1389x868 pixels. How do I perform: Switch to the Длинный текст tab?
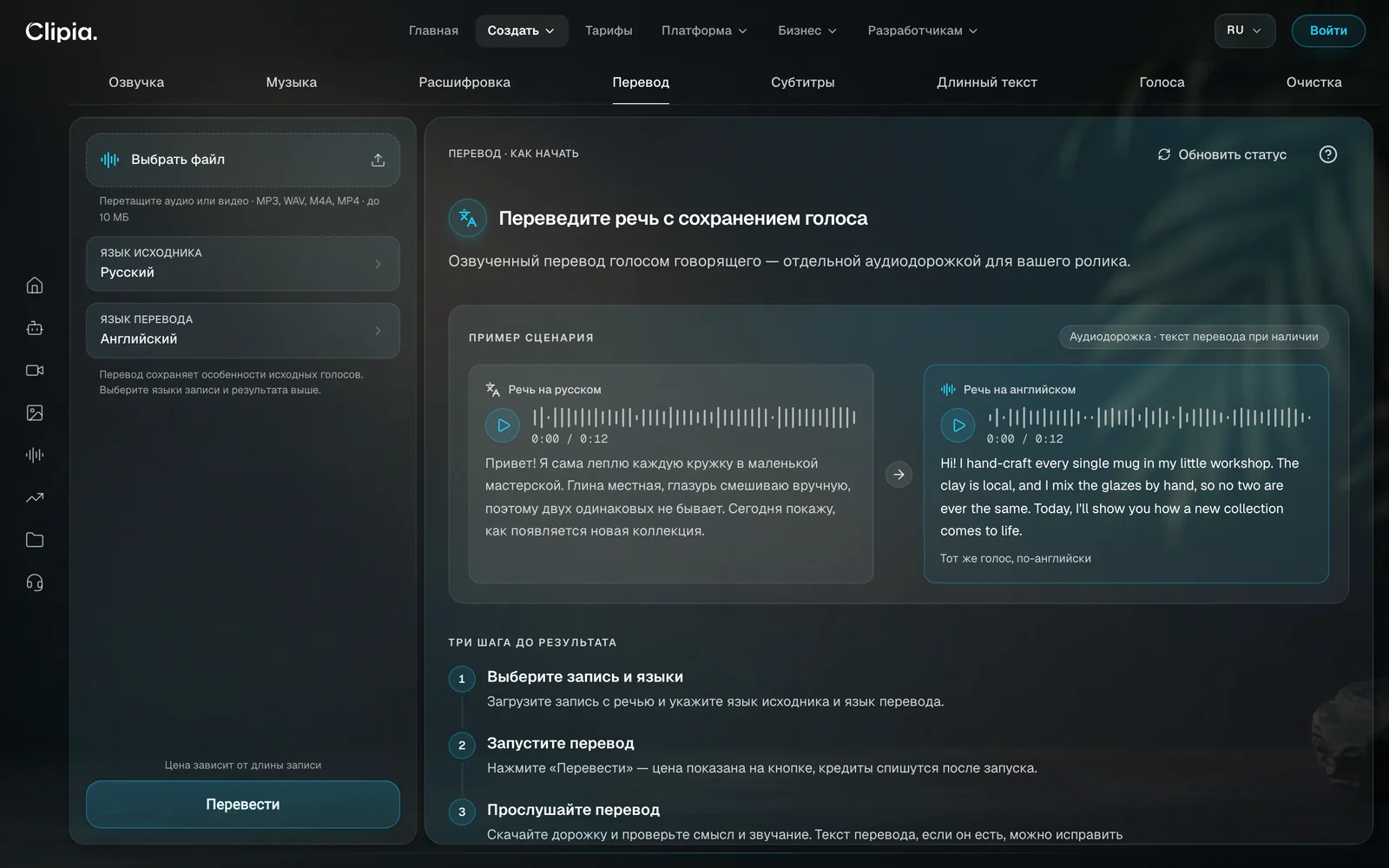point(987,82)
